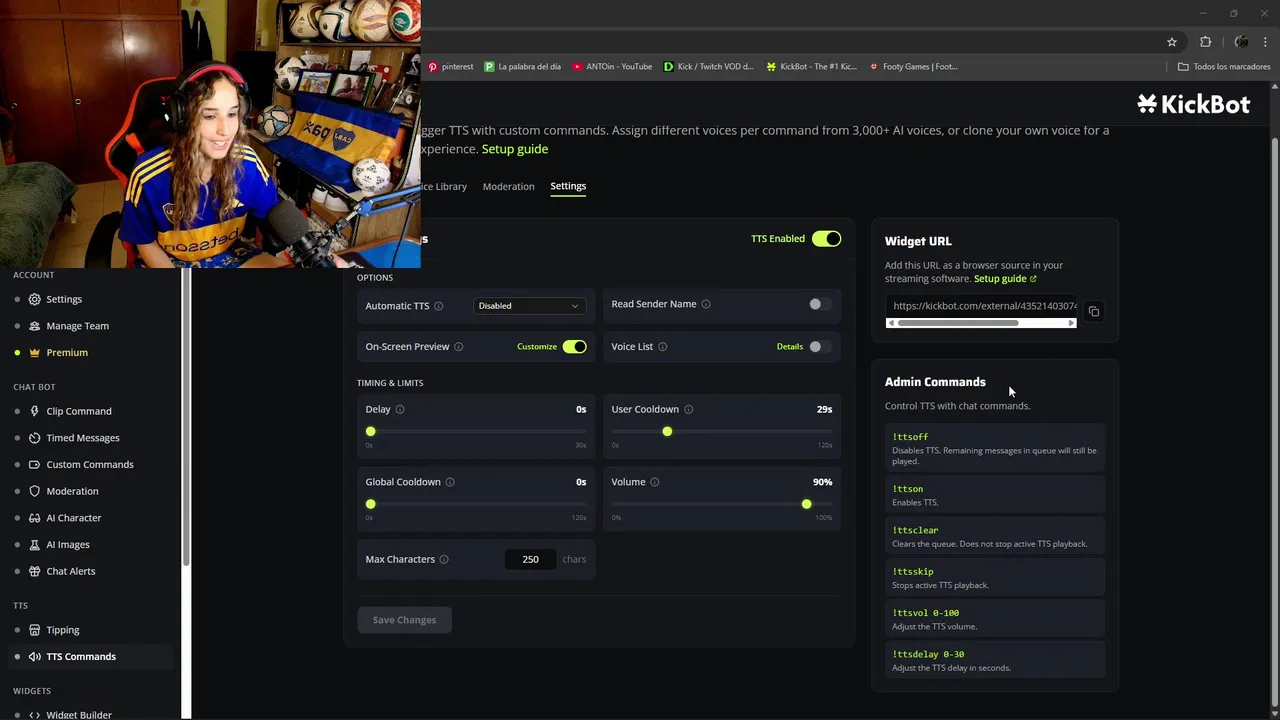Open Todos los marcadores folder

[x=1224, y=67]
